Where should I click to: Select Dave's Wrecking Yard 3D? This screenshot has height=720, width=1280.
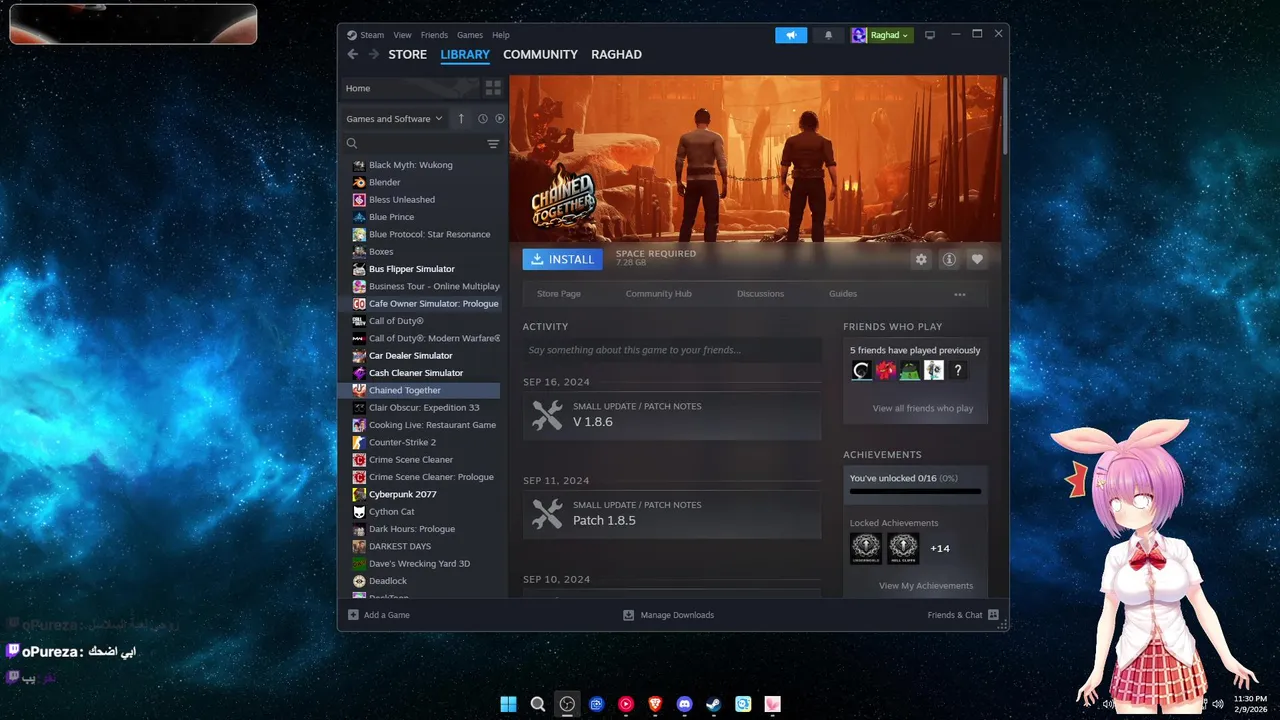[x=419, y=564]
